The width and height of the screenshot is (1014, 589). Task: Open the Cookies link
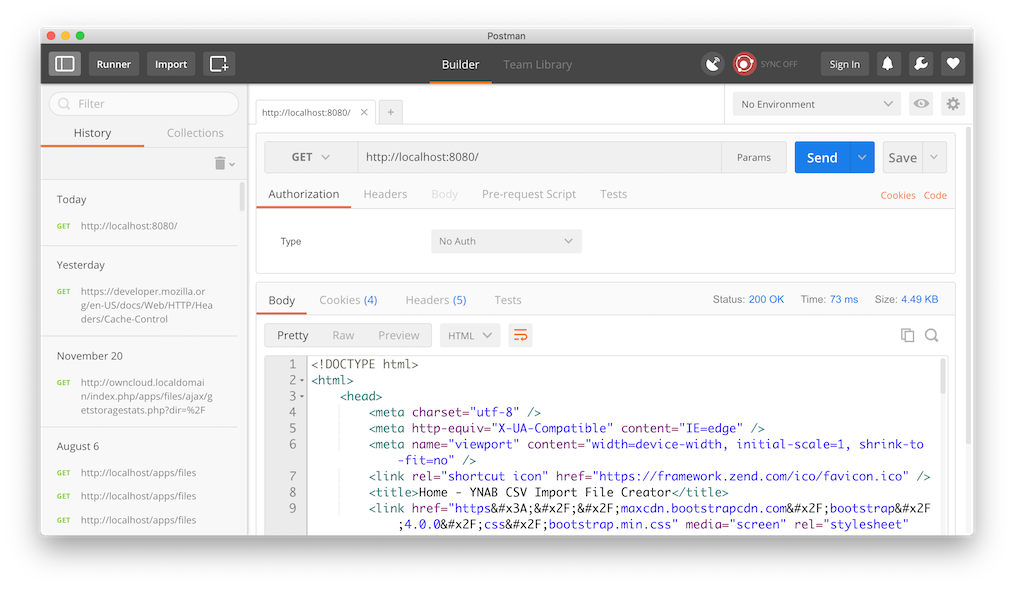tap(898, 195)
